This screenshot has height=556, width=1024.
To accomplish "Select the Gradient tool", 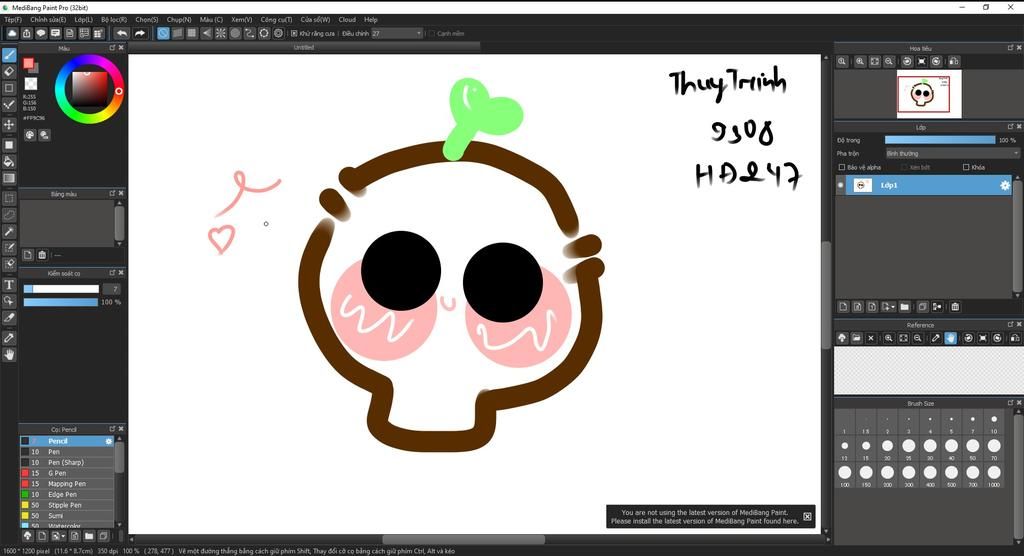I will (9, 178).
